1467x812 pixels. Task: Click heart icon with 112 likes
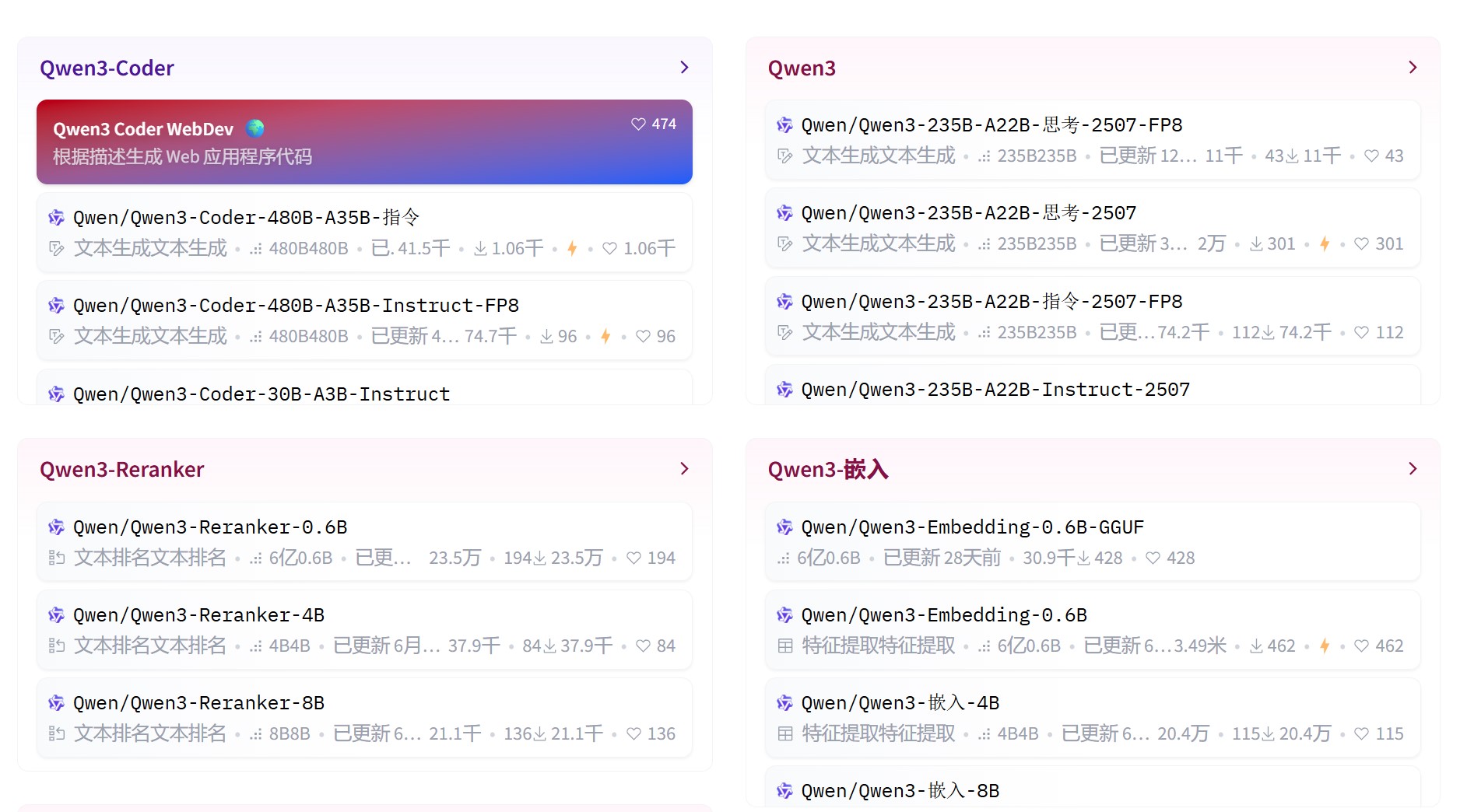(1361, 333)
